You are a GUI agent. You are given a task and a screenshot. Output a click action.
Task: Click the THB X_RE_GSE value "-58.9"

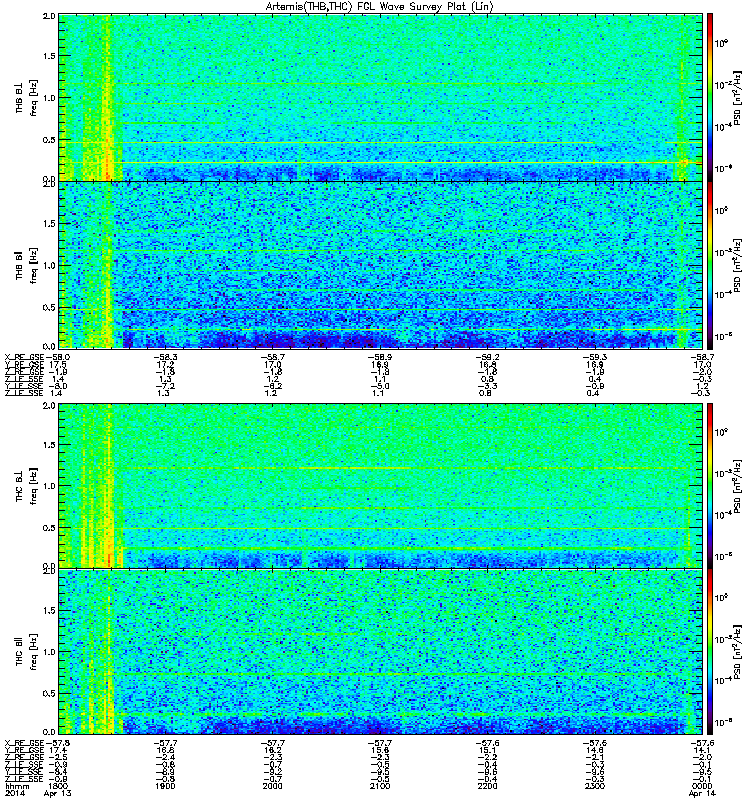(380, 357)
